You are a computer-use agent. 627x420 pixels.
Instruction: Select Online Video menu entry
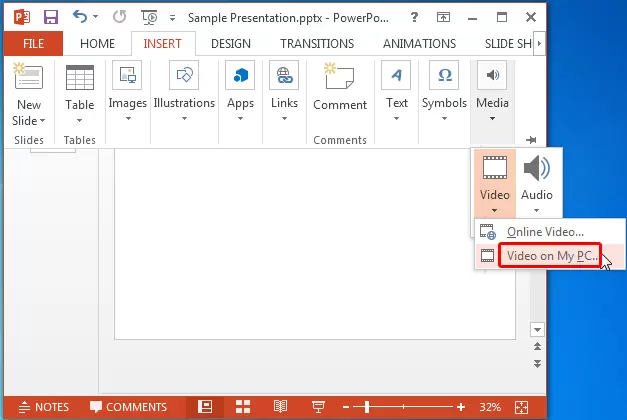pos(545,232)
